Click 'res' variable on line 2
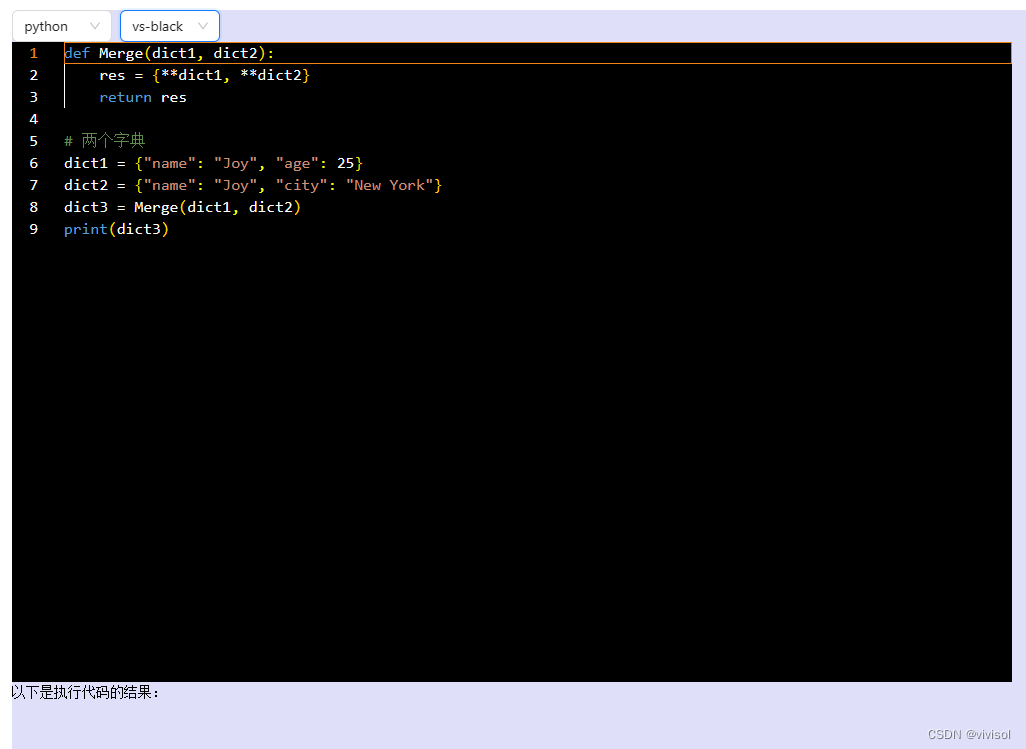 pyautogui.click(x=112, y=76)
